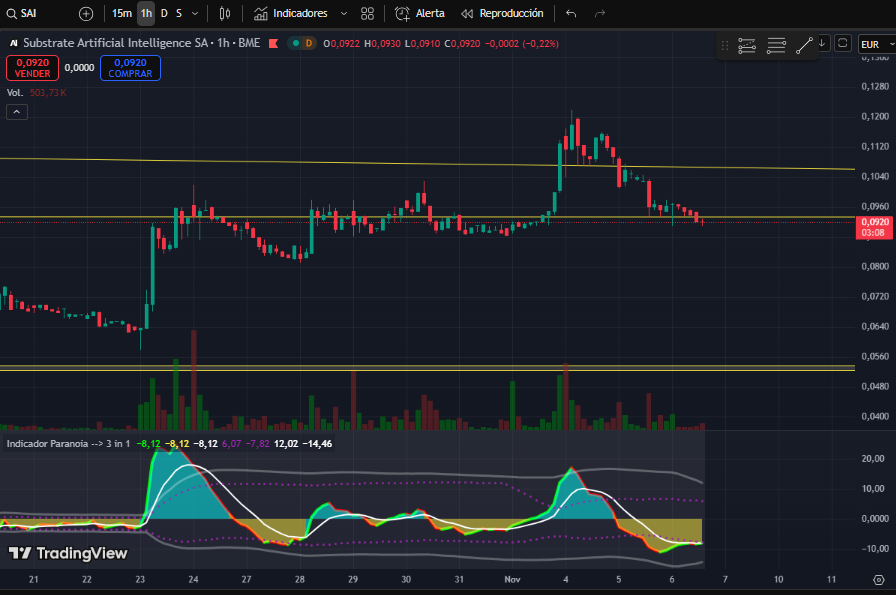
Task: Expand the timeframe interval dropdown arrow
Action: coord(195,14)
